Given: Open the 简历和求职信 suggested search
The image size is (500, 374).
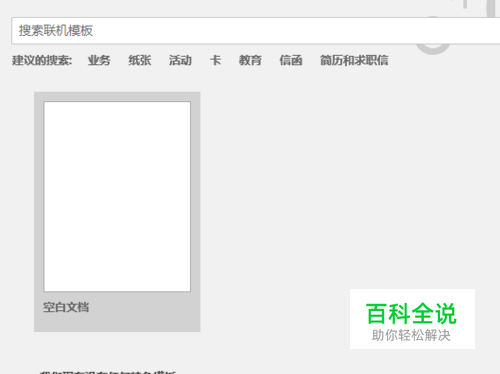Looking at the screenshot, I should coord(354,60).
